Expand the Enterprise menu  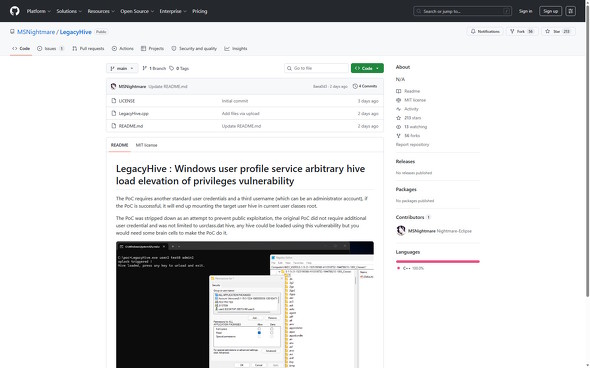point(173,11)
